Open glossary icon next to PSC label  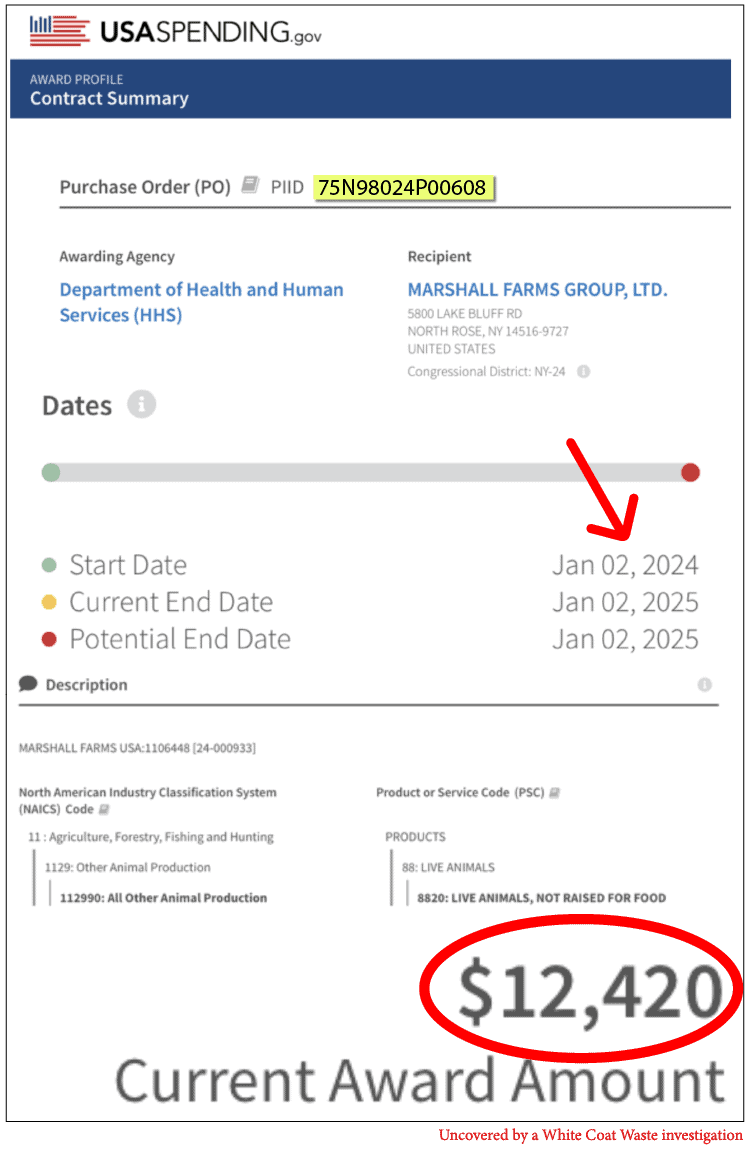coord(555,793)
